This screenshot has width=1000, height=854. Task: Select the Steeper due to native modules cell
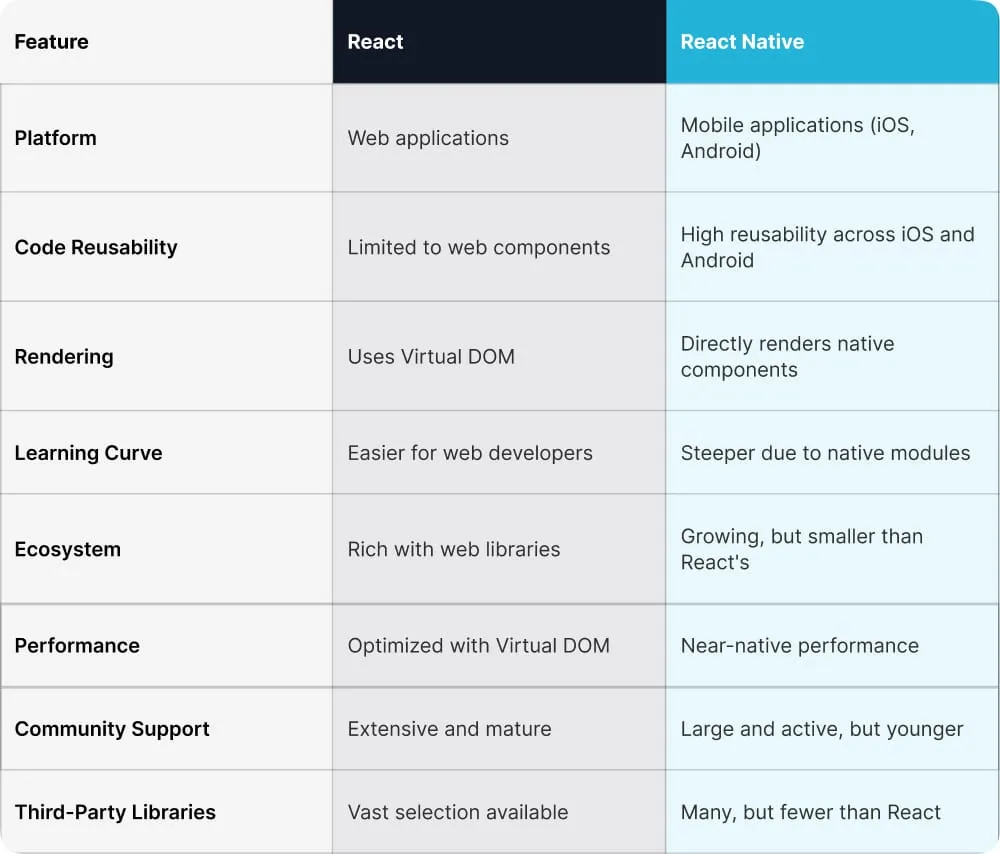pyautogui.click(x=825, y=453)
